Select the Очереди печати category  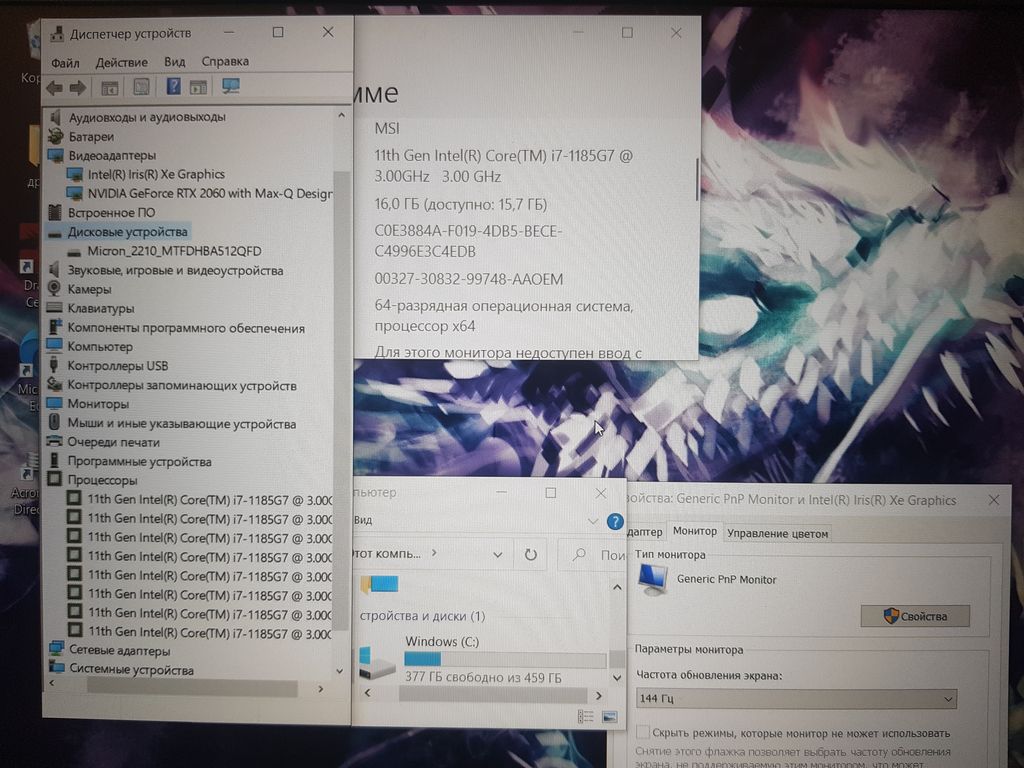[114, 442]
